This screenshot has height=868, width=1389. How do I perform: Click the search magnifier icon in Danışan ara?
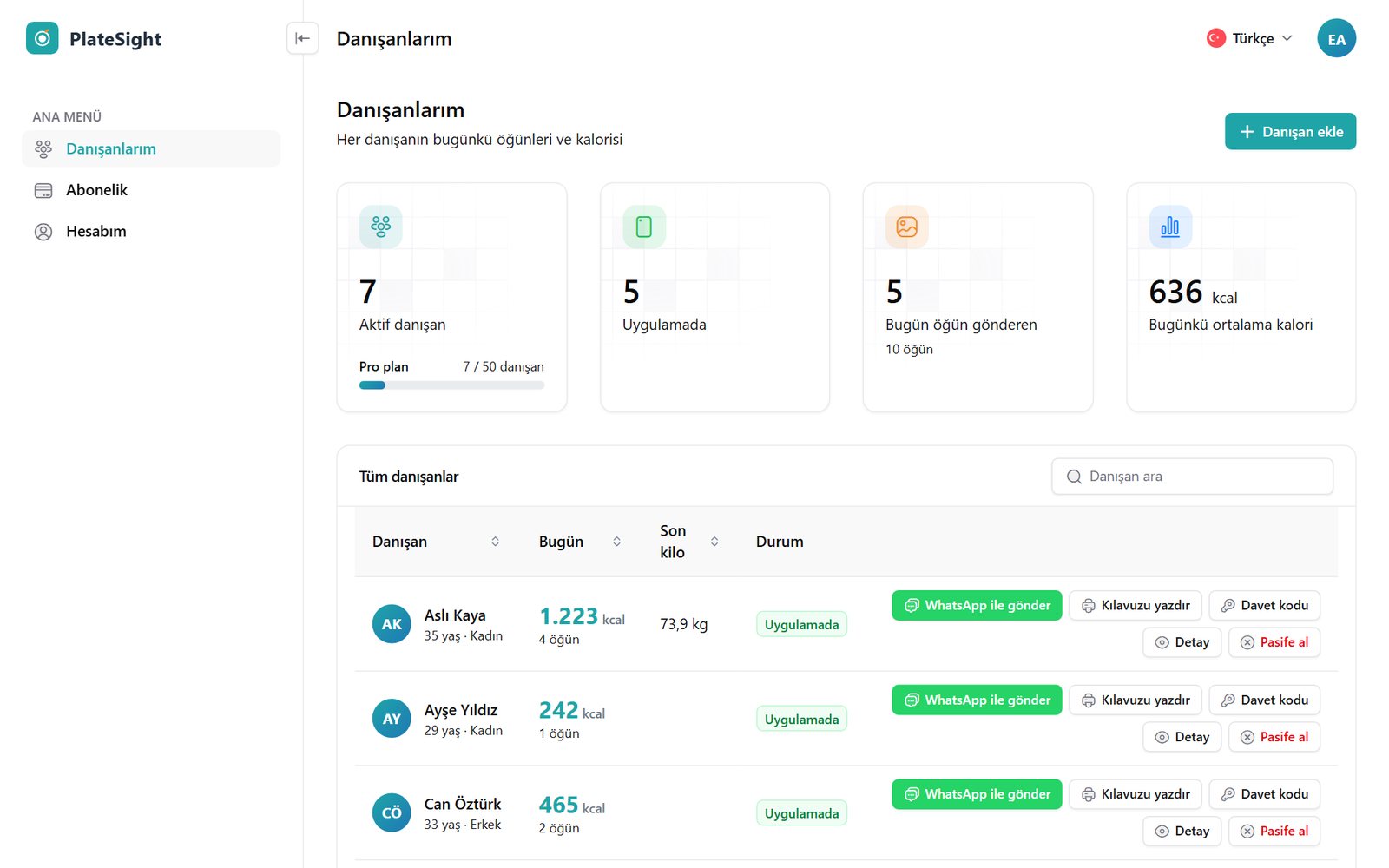click(1074, 477)
